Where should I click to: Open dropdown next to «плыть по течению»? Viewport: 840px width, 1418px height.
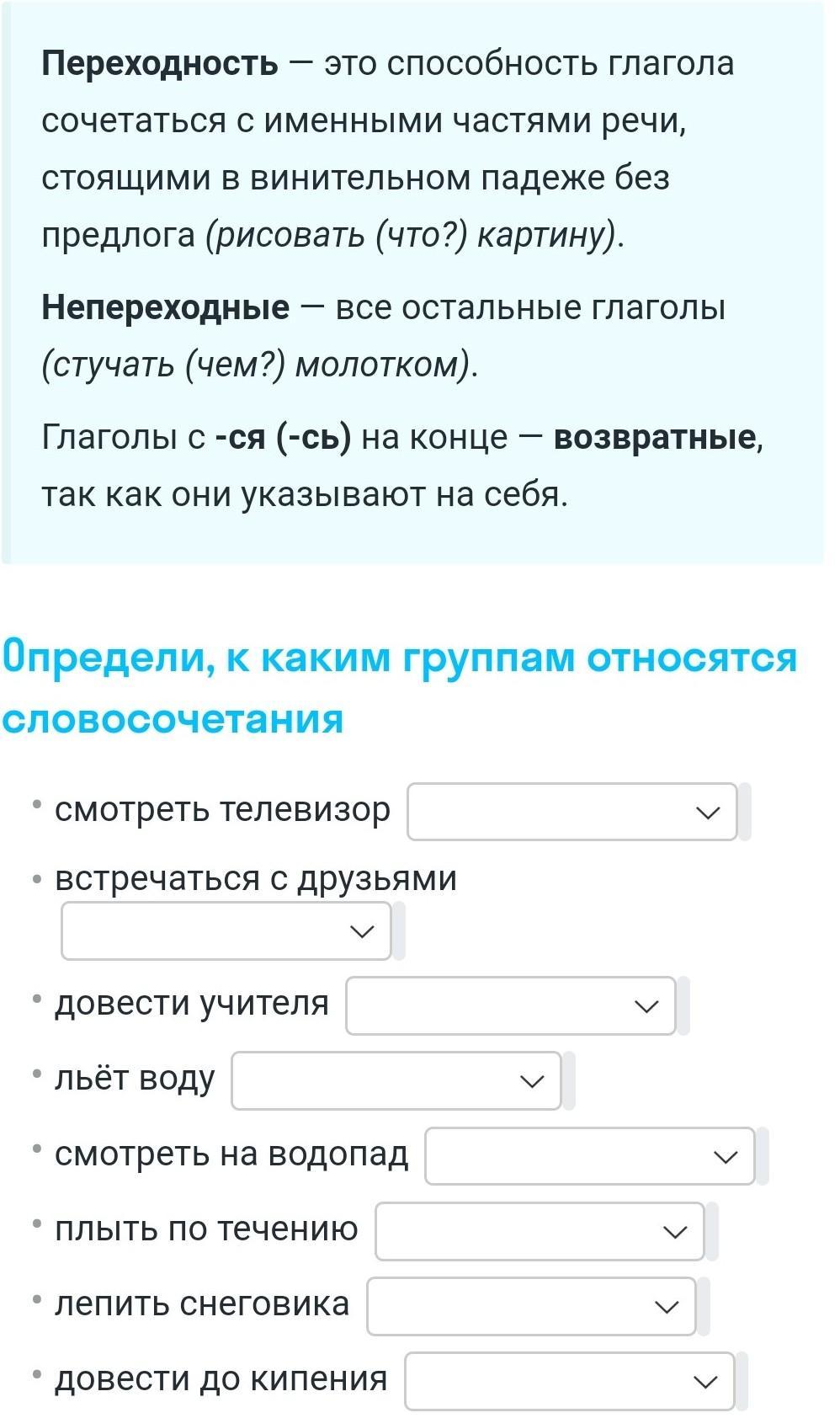tap(540, 1231)
